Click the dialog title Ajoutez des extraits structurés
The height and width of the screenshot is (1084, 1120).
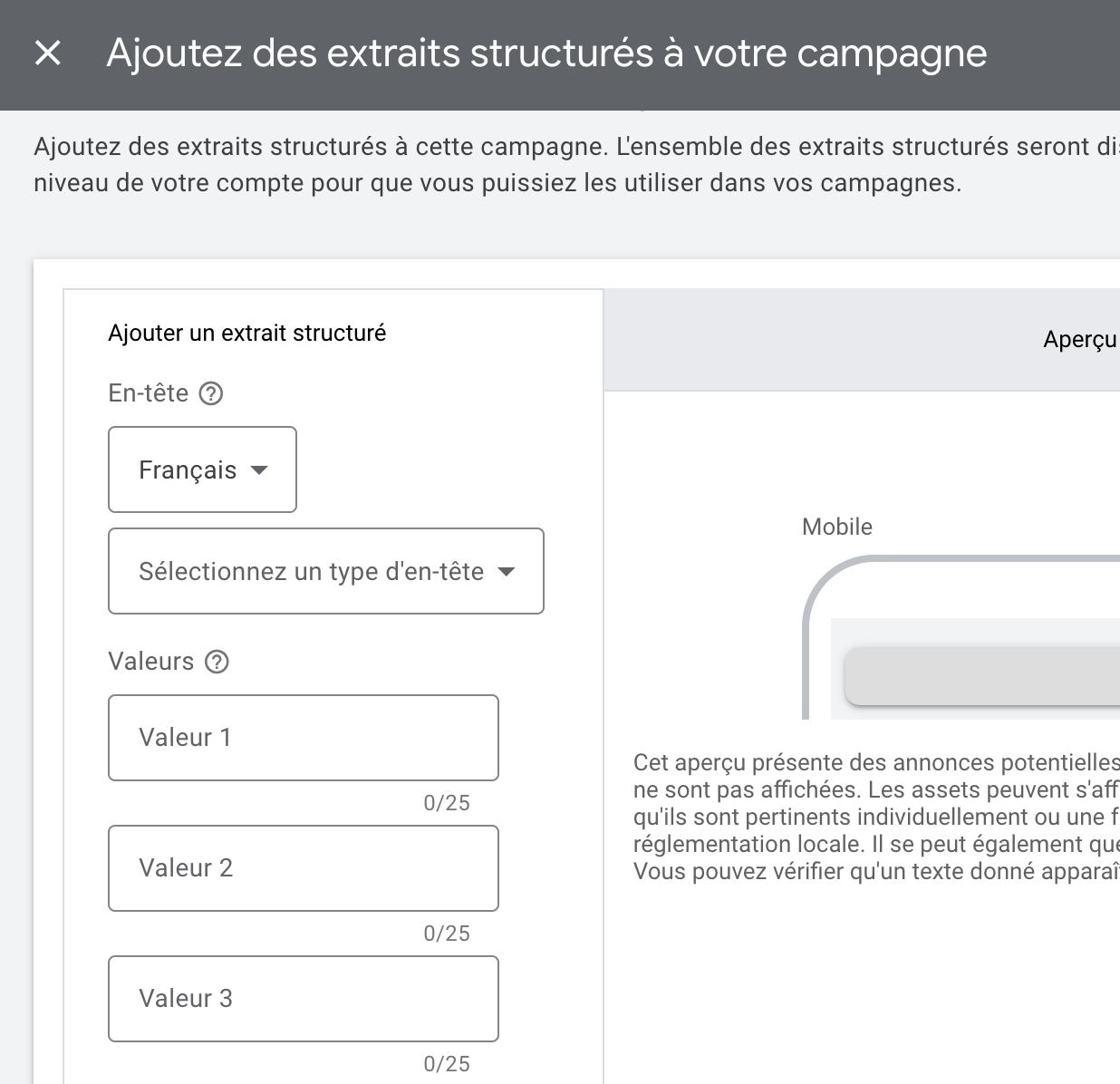546,53
